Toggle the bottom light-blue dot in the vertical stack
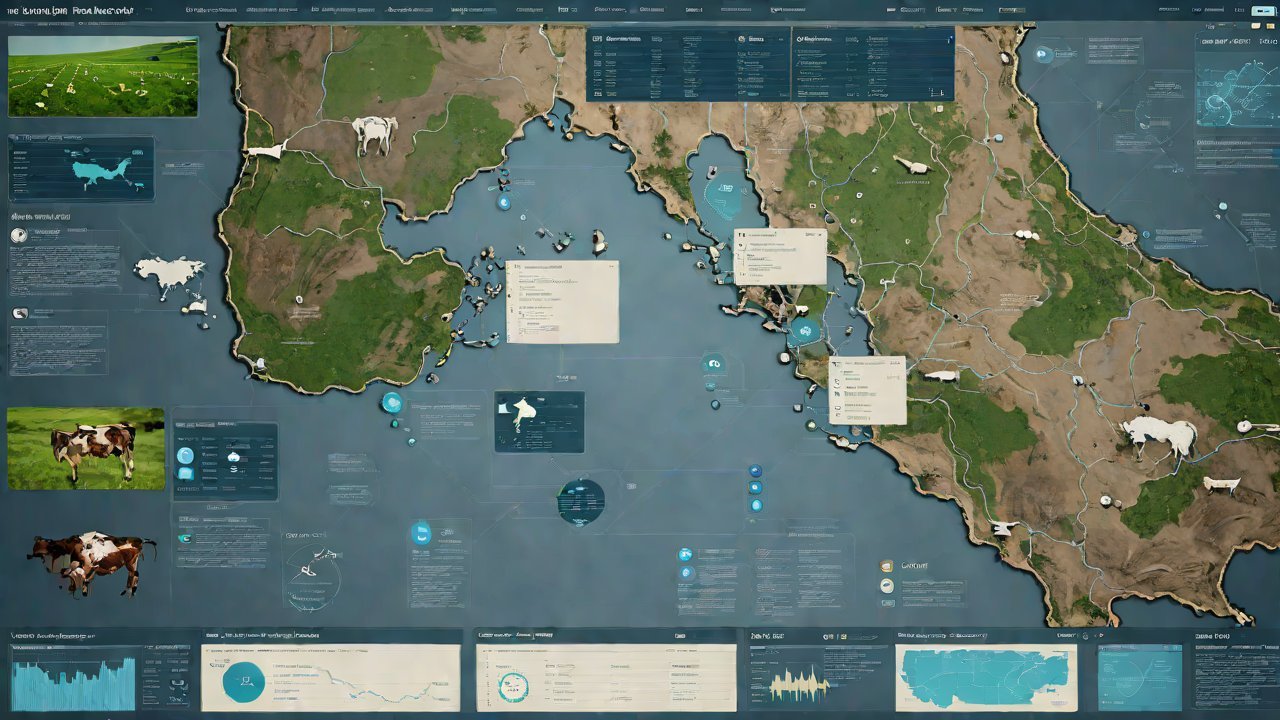Screen dimensions: 1280x720 (x=756, y=506)
